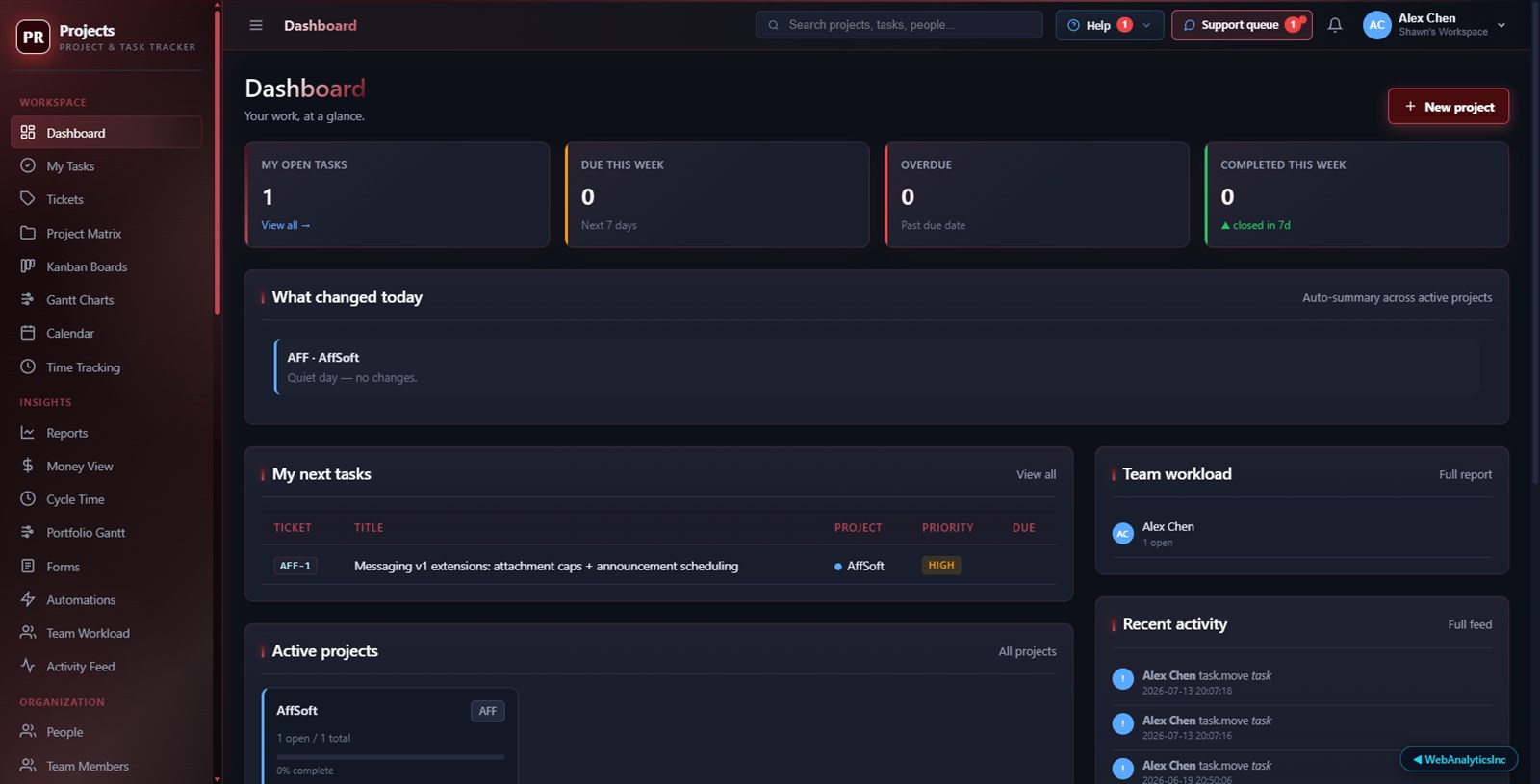Viewport: 1540px width, 784px height.
Task: Go to Tickets in the sidebar
Action: (106, 199)
